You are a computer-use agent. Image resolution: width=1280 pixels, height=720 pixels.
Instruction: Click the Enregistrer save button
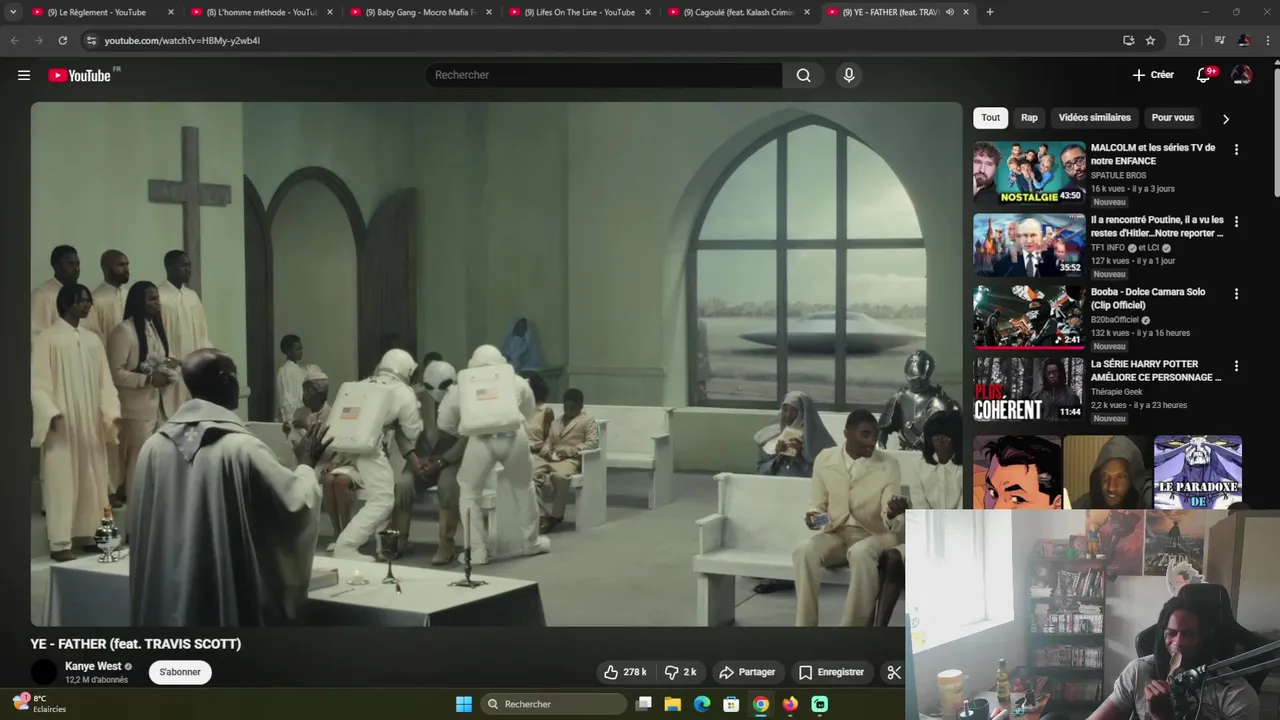tap(830, 672)
